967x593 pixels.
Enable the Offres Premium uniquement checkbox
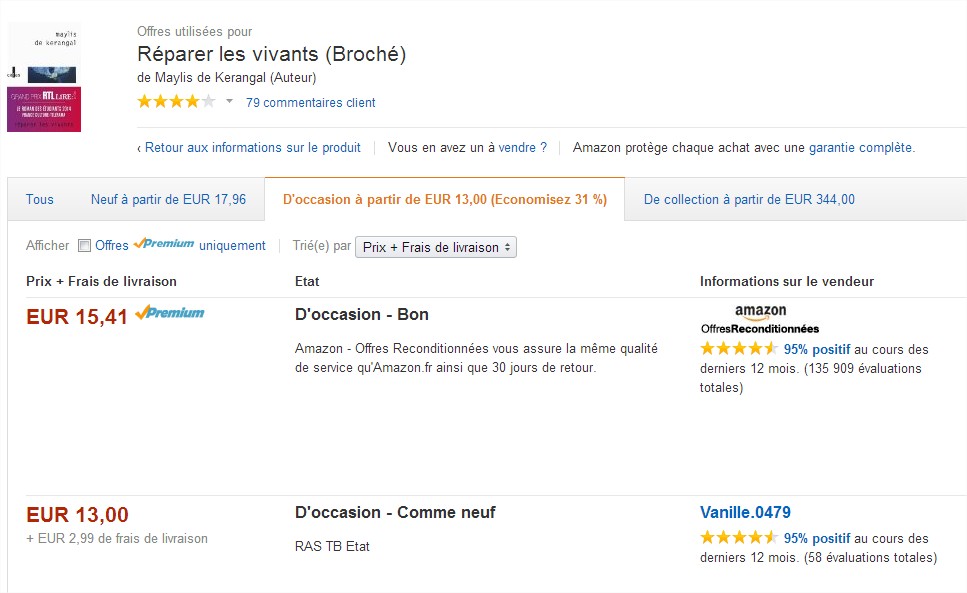pos(84,245)
